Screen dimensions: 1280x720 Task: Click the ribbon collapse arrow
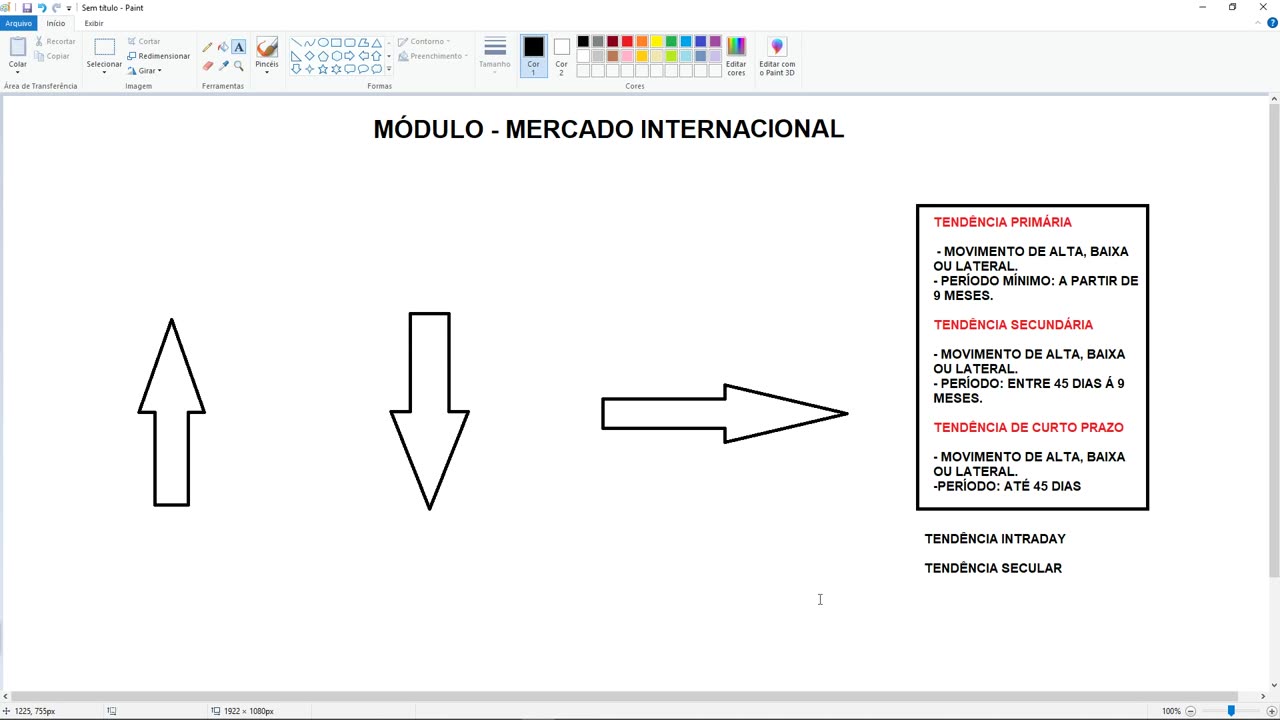point(1259,23)
